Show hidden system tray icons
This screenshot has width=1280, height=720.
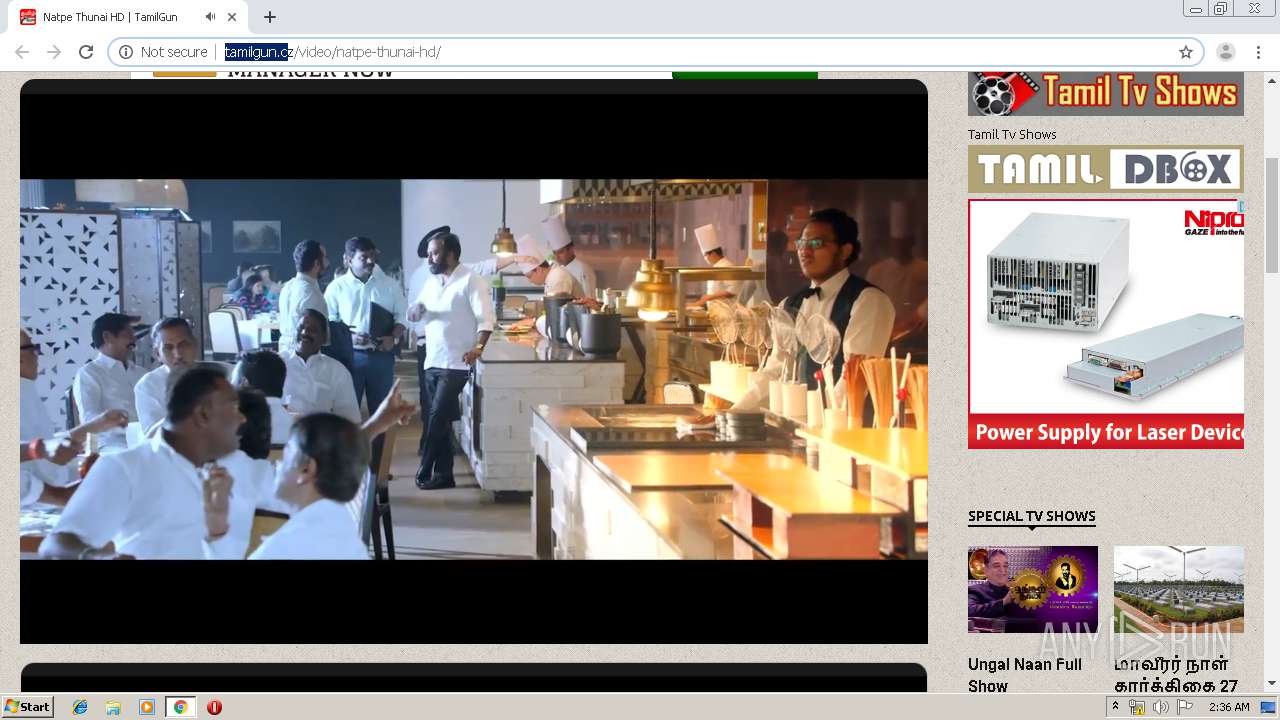(1116, 706)
